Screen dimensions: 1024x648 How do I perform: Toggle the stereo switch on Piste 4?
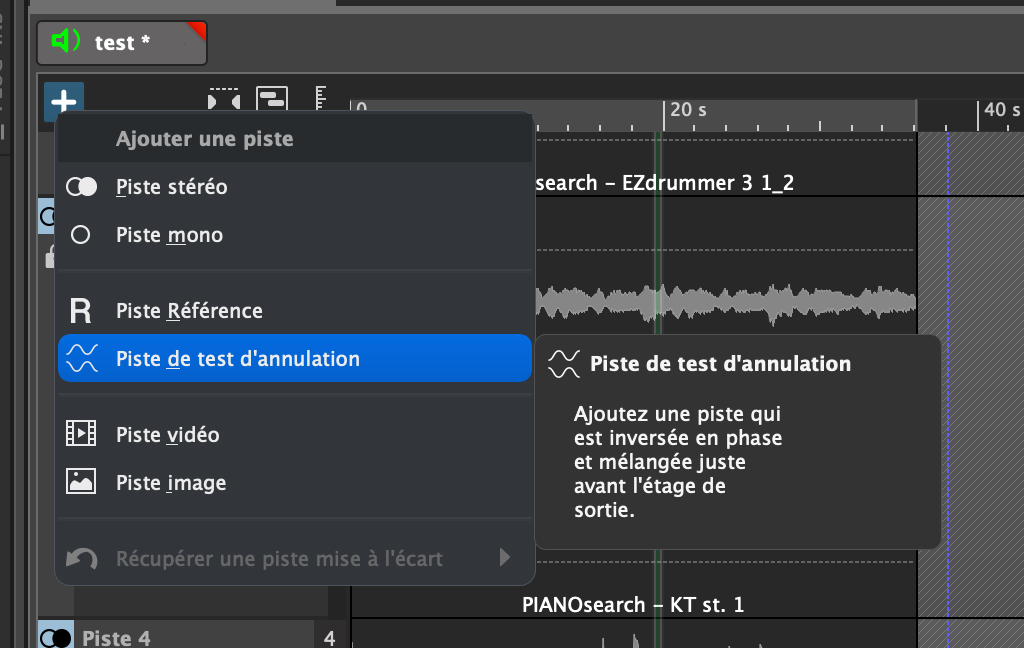(56, 636)
